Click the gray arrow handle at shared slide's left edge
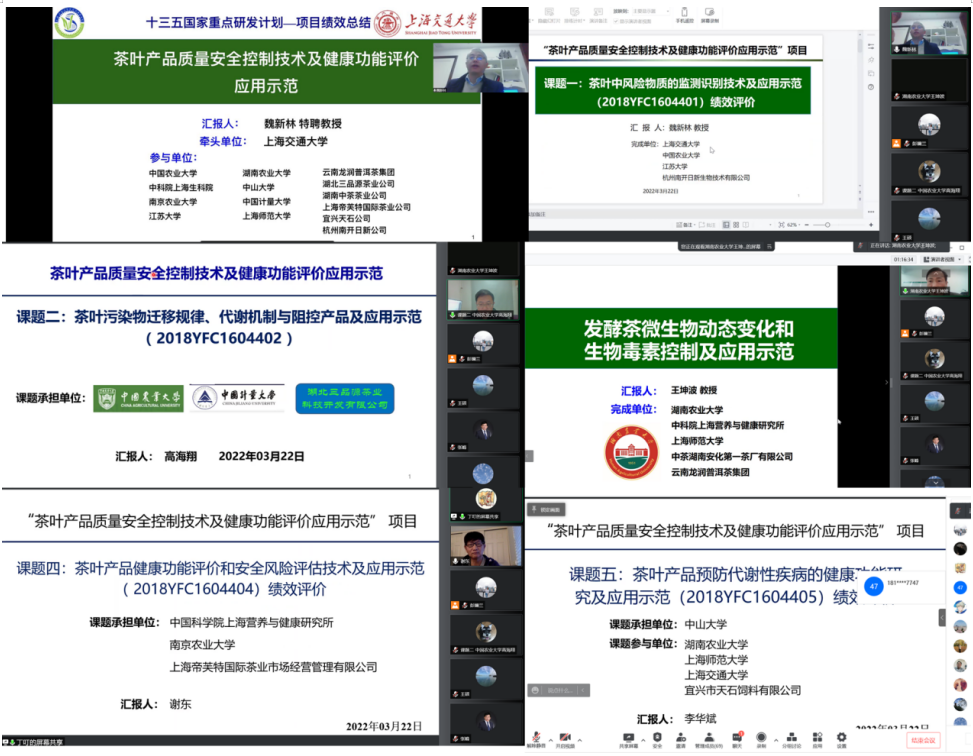The height and width of the screenshot is (756, 973). point(529,456)
